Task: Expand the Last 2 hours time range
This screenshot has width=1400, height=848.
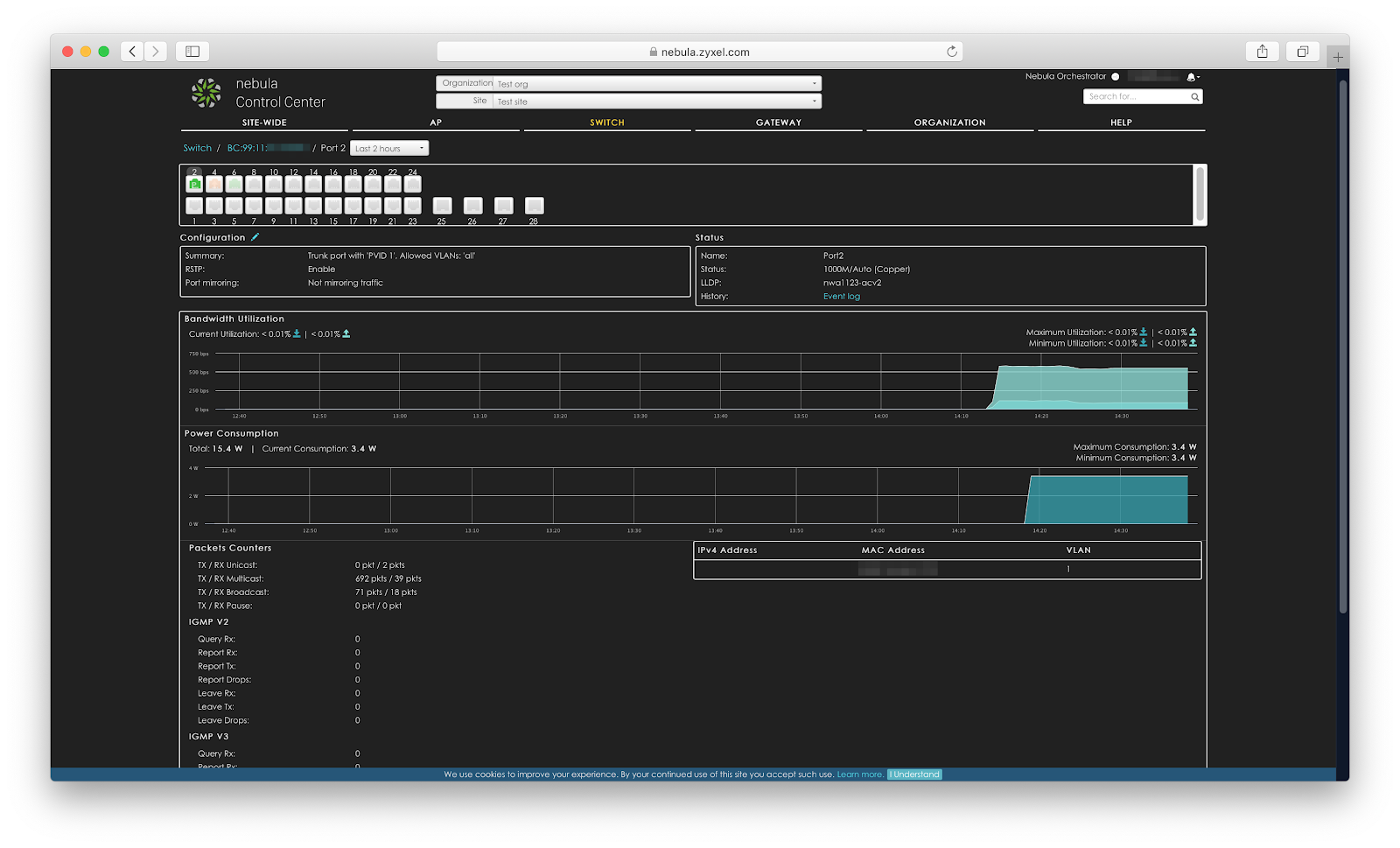Action: pyautogui.click(x=389, y=149)
